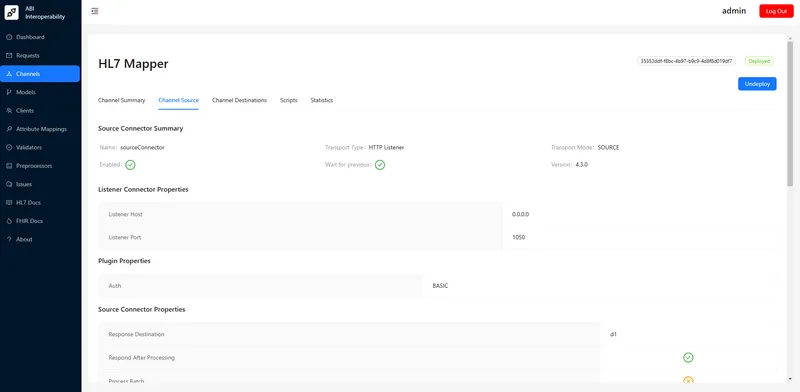
Task: Click the About question mark icon
Action: 9,239
